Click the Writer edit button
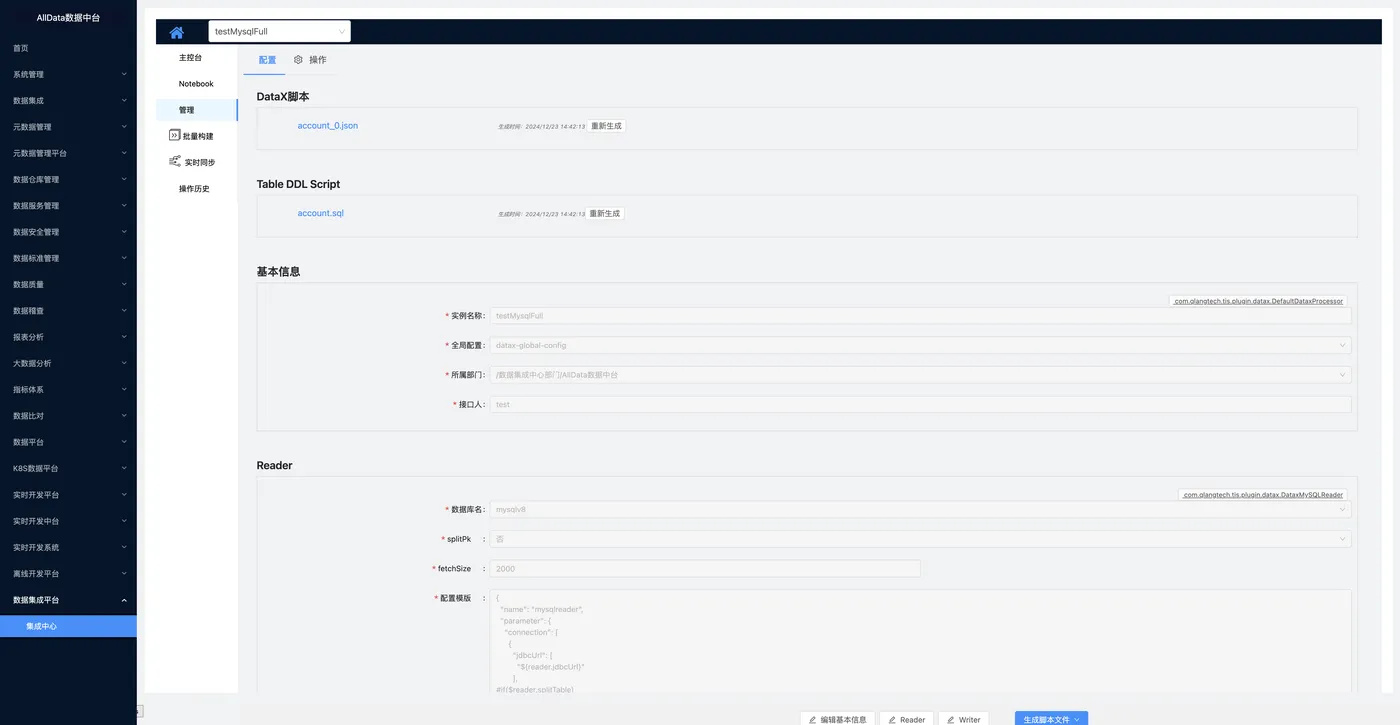The width and height of the screenshot is (1400, 725). coord(964,719)
